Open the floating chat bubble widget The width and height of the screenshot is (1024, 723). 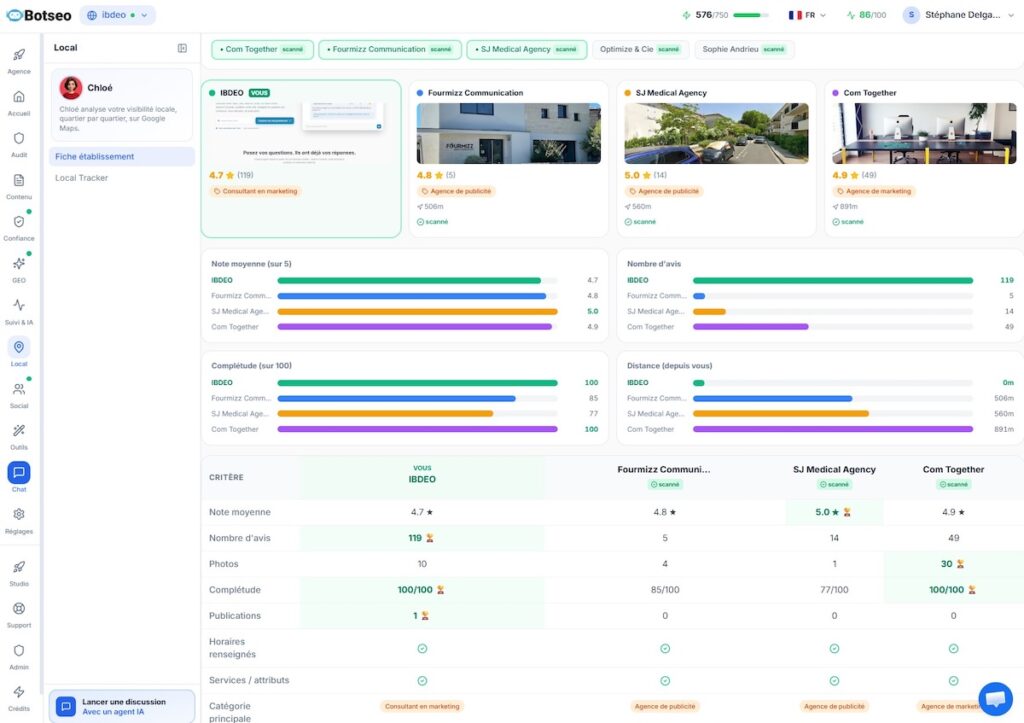[995, 699]
